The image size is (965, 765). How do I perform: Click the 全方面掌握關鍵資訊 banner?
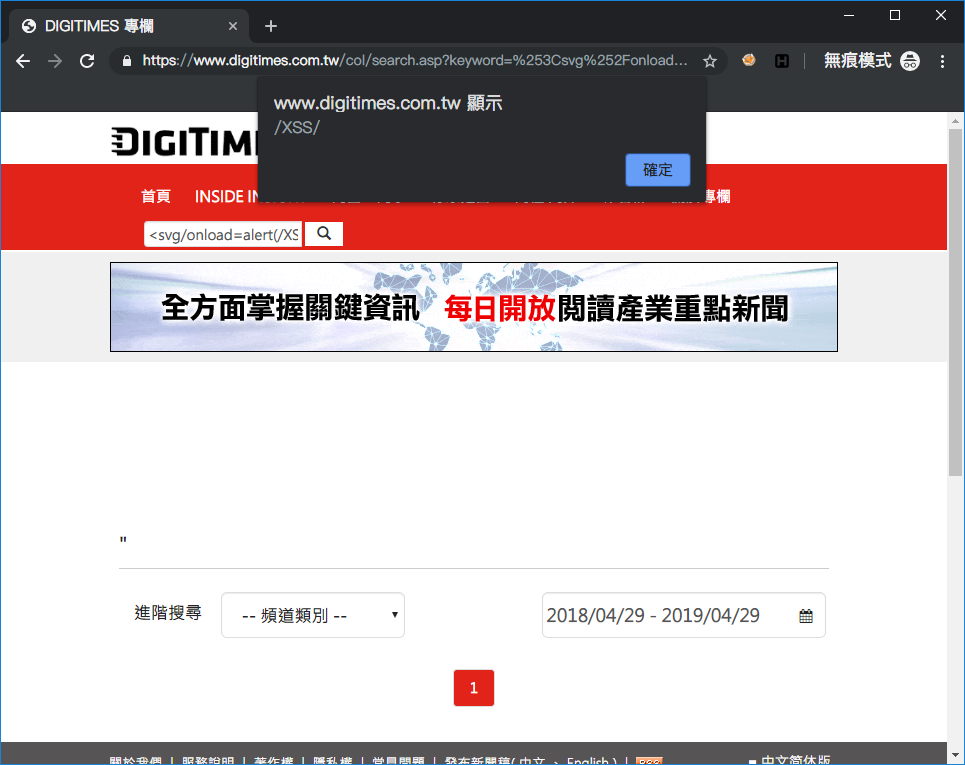coord(474,307)
